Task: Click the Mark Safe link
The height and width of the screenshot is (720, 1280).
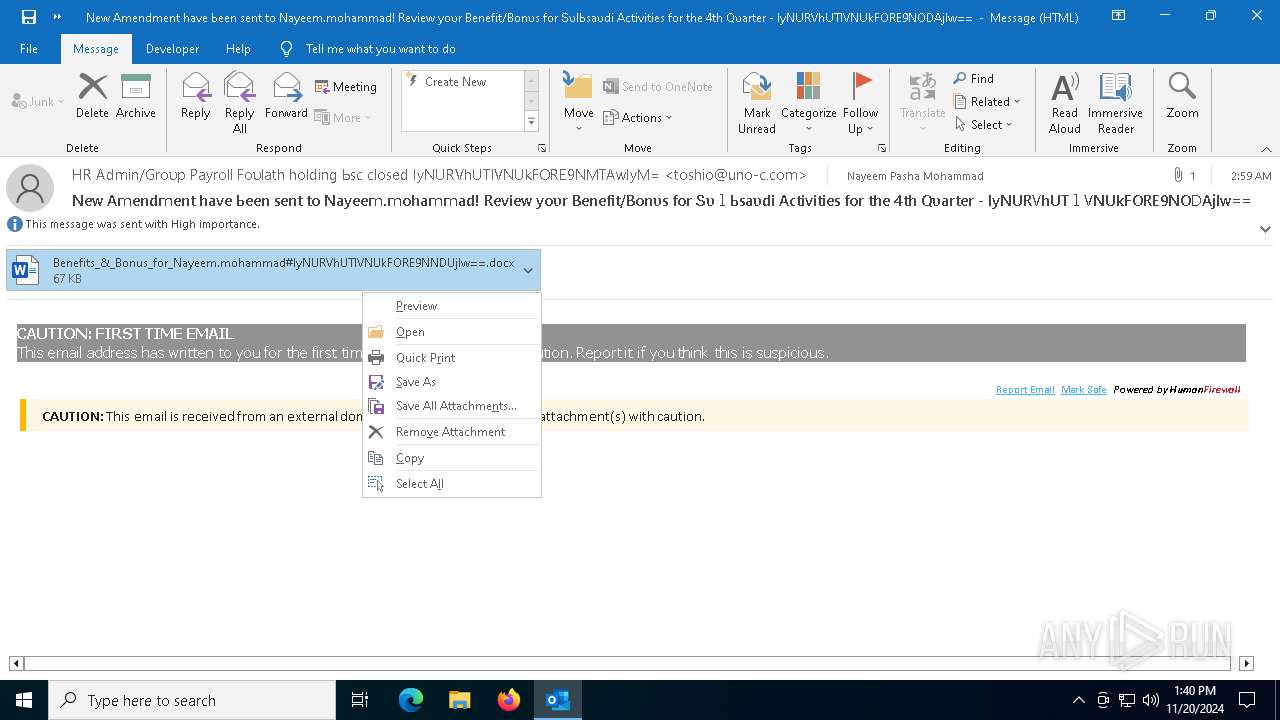Action: tap(1084, 390)
